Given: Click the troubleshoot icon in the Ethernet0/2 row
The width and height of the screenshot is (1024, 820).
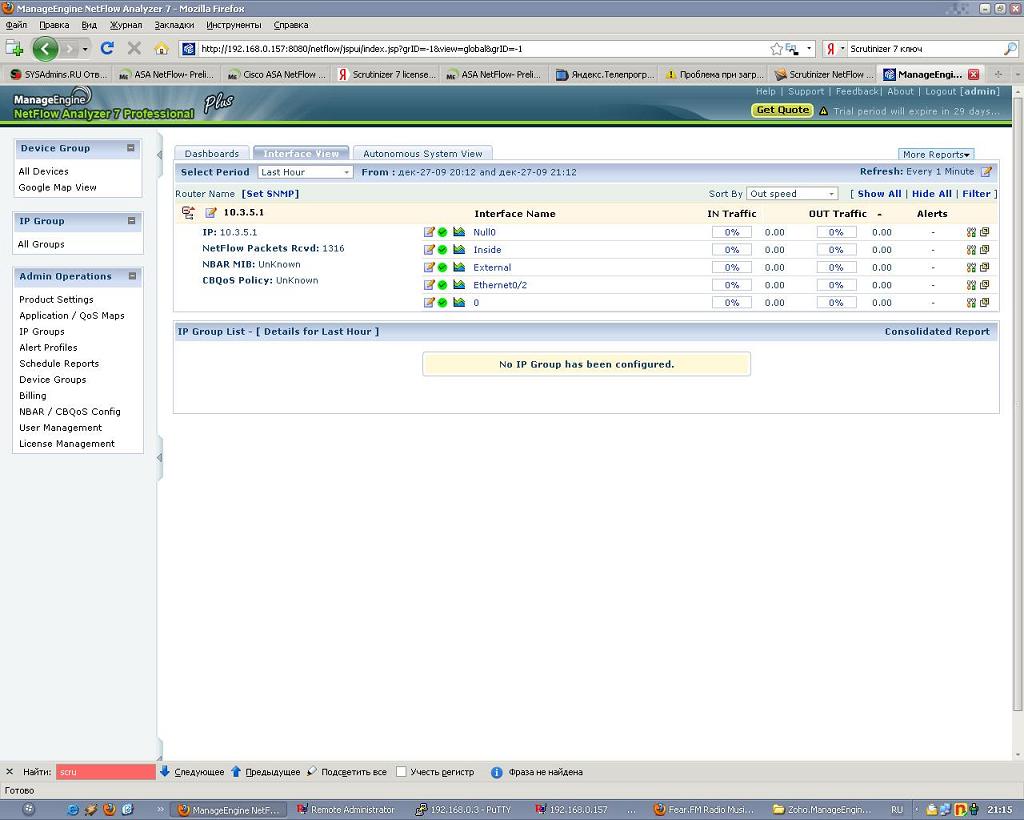Looking at the screenshot, I should [x=971, y=285].
